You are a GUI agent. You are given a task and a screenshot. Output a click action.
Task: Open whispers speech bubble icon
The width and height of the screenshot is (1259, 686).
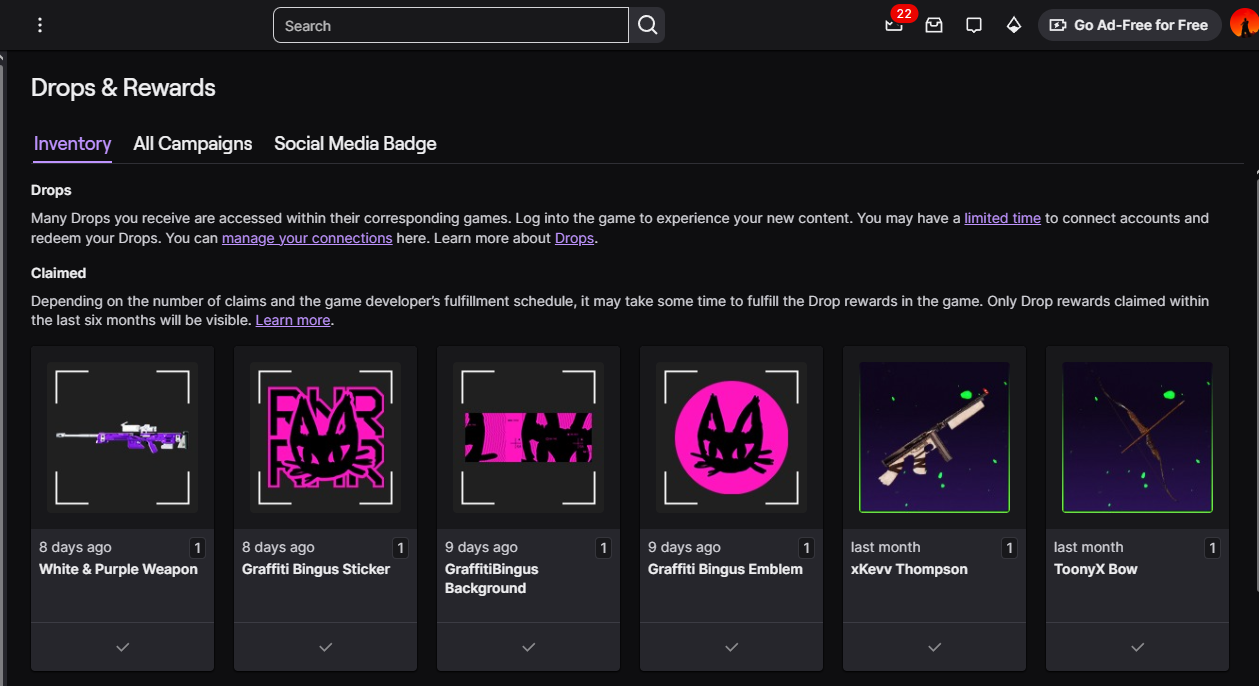(974, 25)
